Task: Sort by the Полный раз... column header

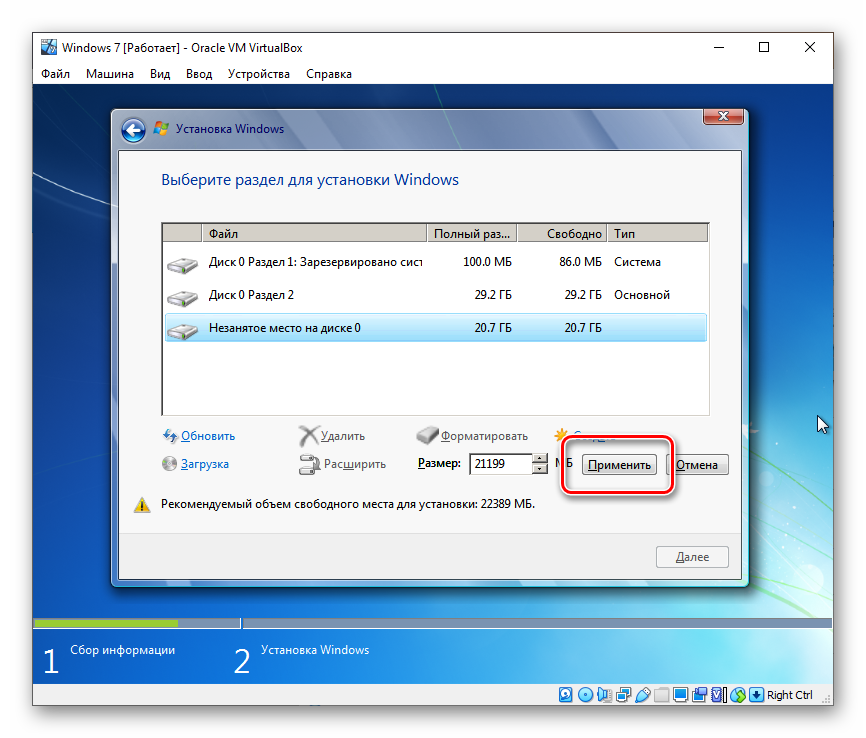Action: pyautogui.click(x=472, y=234)
